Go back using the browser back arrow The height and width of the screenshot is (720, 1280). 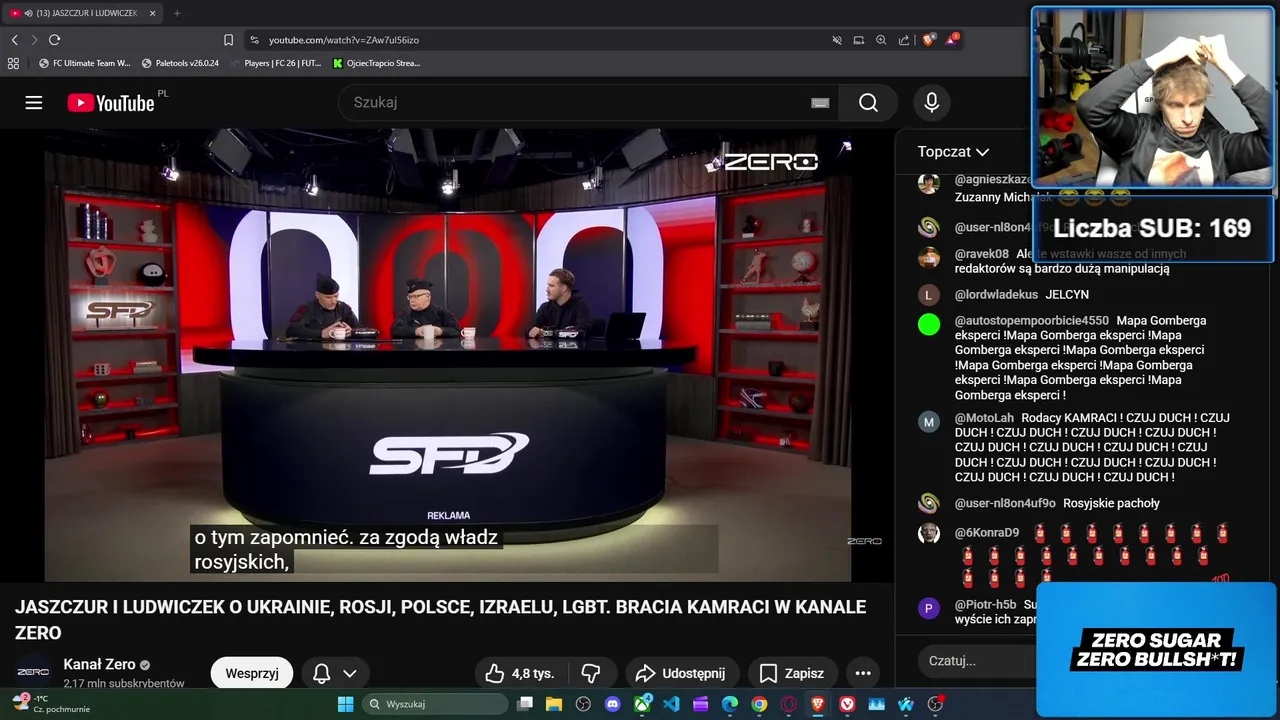(14, 40)
